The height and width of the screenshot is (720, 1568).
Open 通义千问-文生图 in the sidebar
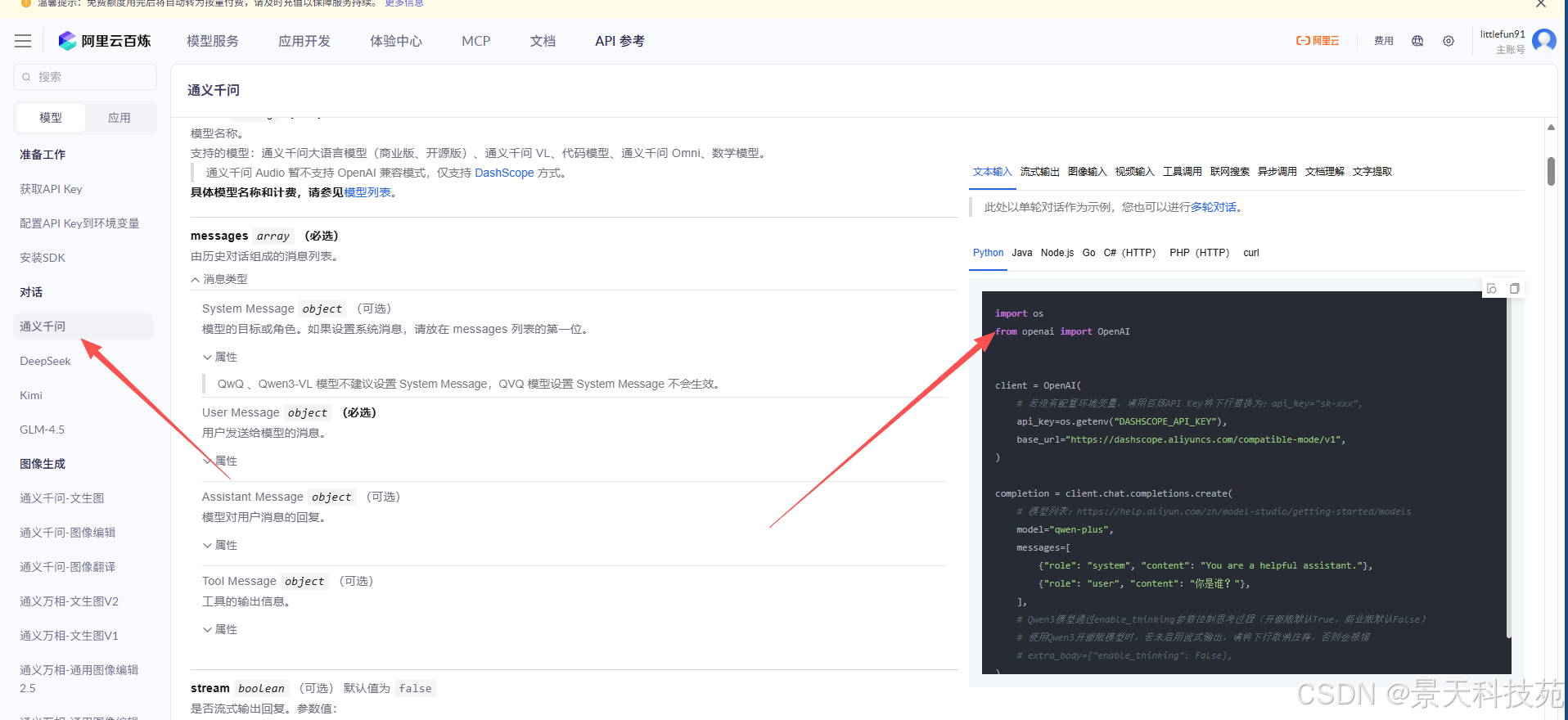pos(62,498)
